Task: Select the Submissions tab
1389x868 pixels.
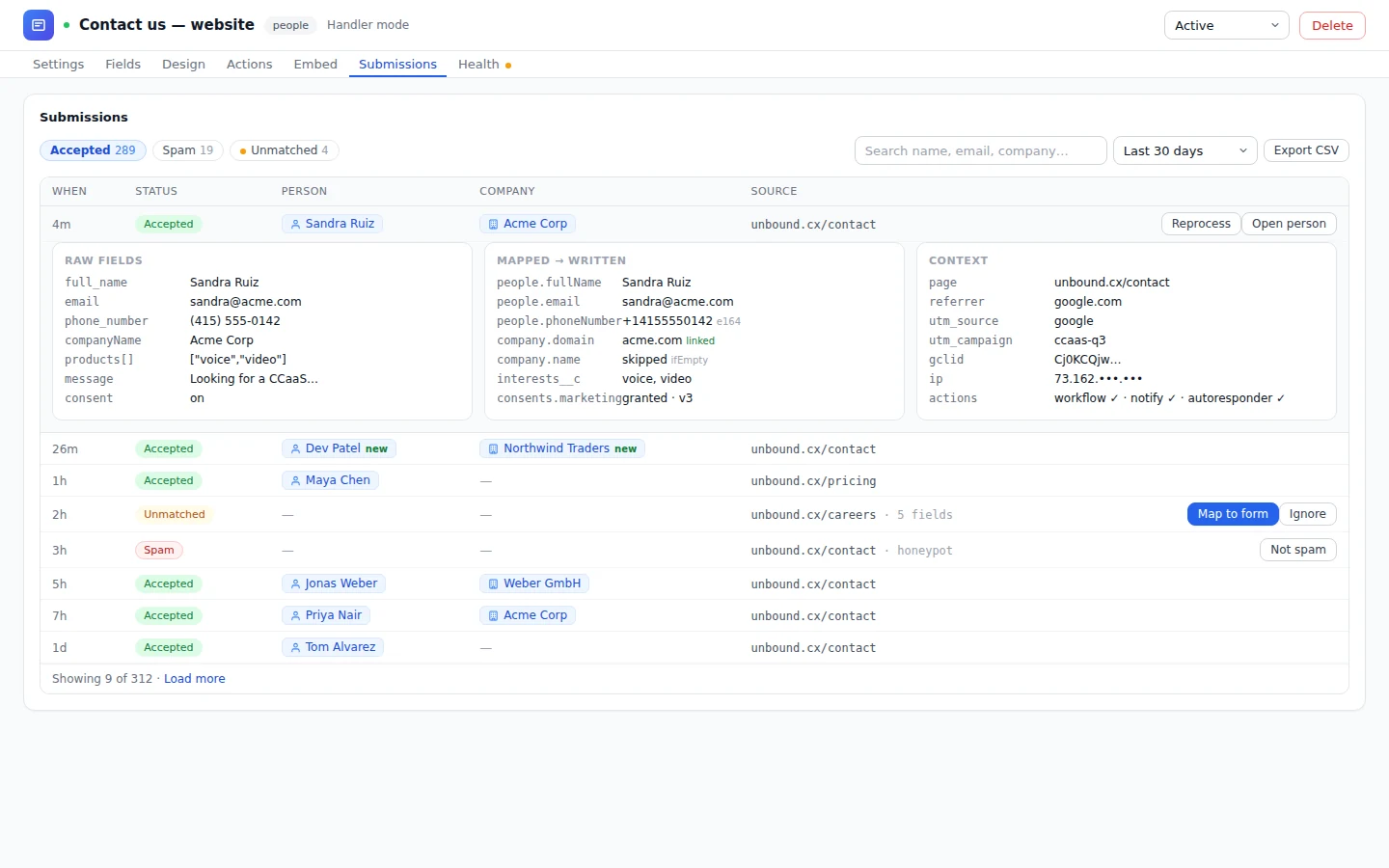Action: (397, 65)
